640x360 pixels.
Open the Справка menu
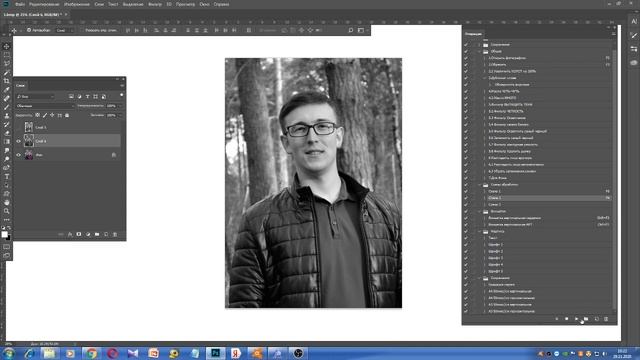(221, 4)
